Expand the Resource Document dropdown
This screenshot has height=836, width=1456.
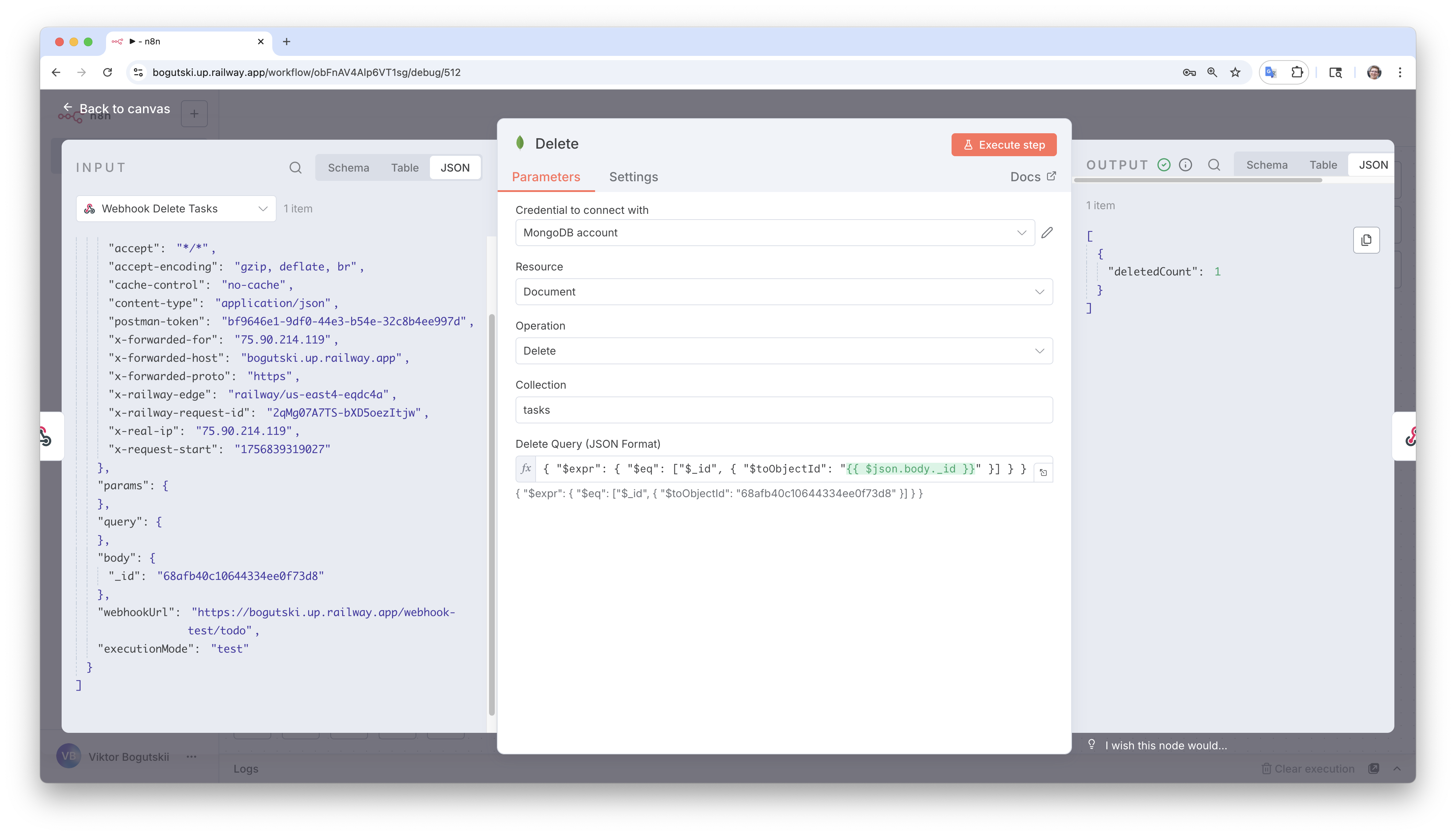[x=784, y=292]
